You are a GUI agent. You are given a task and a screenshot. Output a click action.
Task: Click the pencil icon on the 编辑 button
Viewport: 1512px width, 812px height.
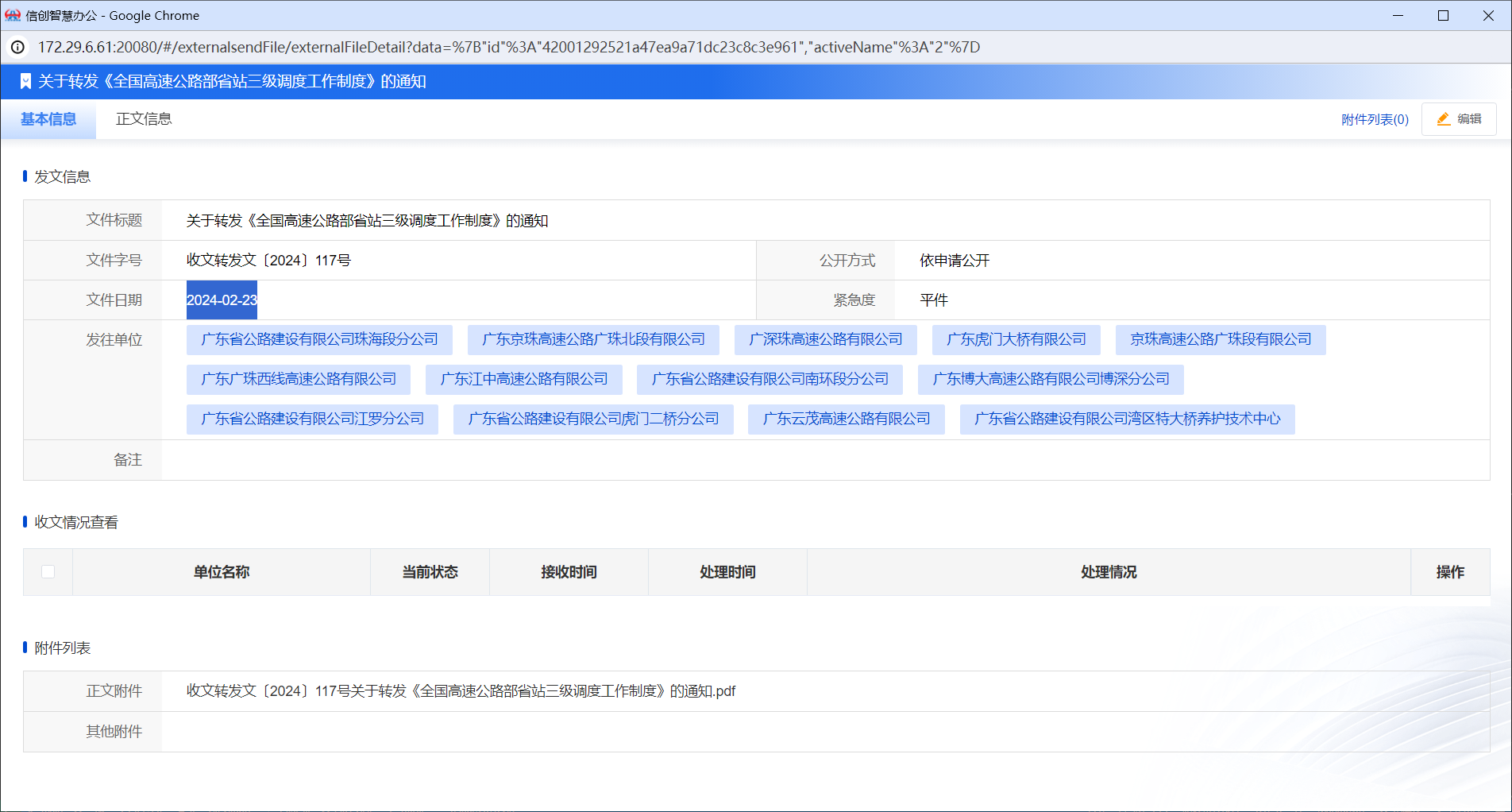tap(1444, 119)
